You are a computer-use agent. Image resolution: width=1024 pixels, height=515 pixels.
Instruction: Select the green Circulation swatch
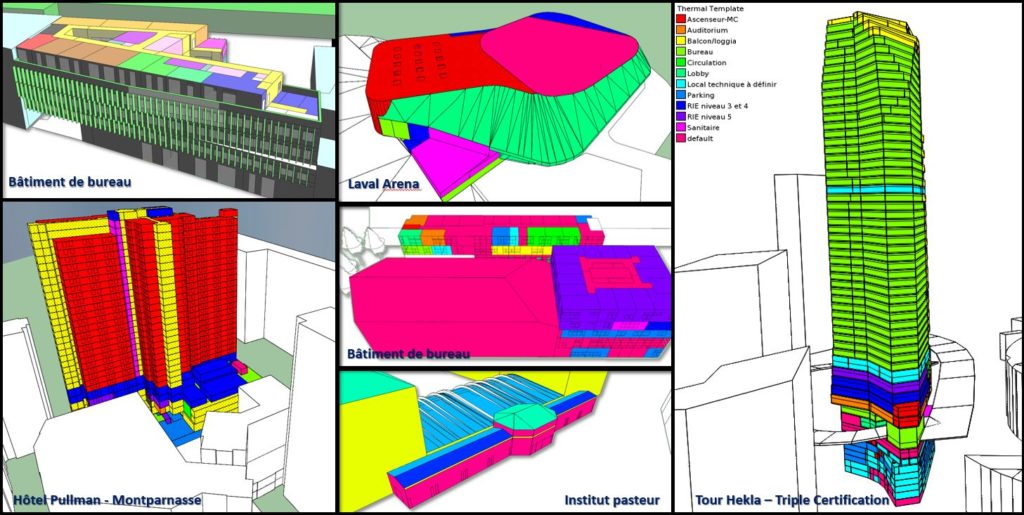coord(681,63)
